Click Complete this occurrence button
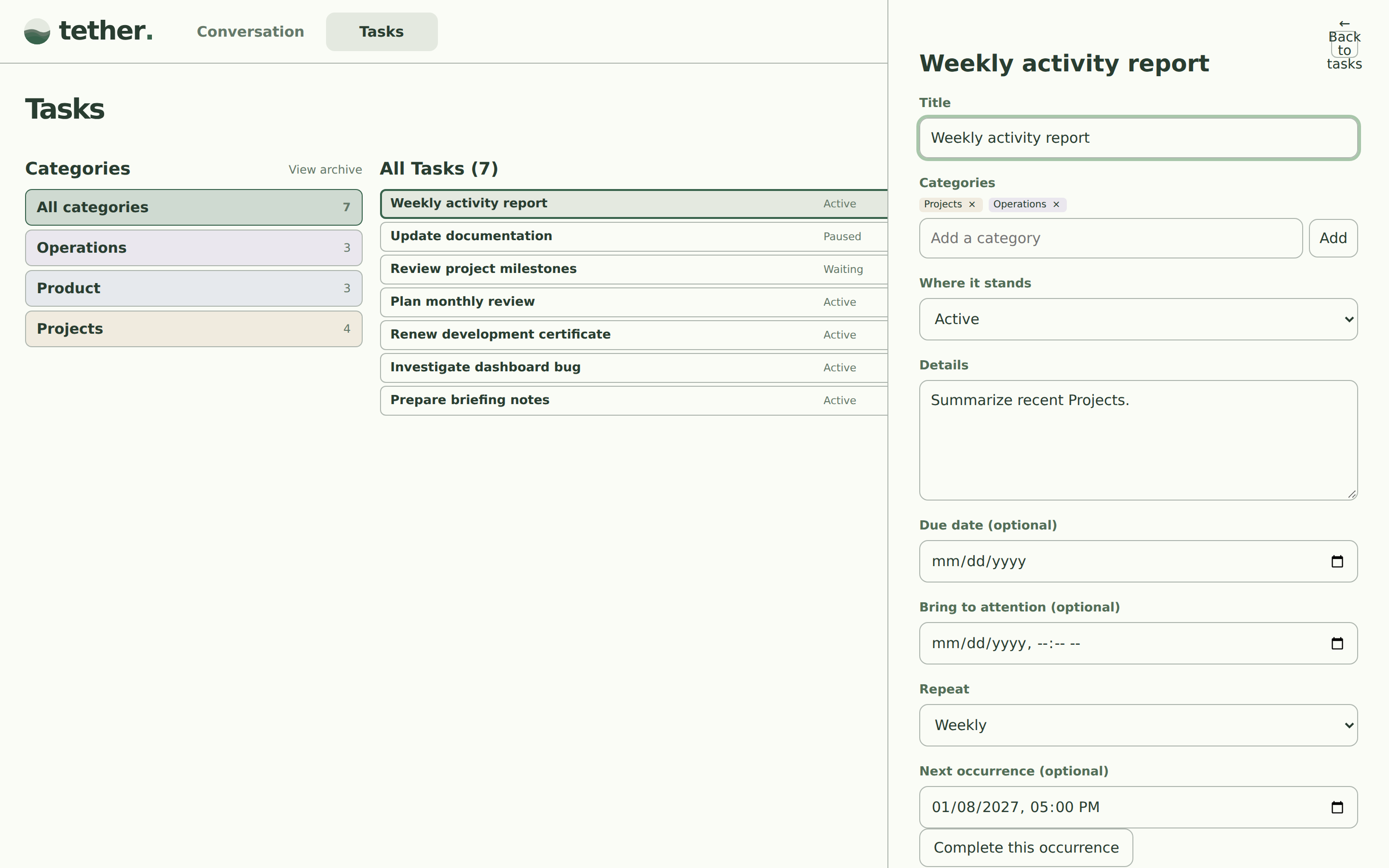The height and width of the screenshot is (868, 1389). click(x=1026, y=847)
